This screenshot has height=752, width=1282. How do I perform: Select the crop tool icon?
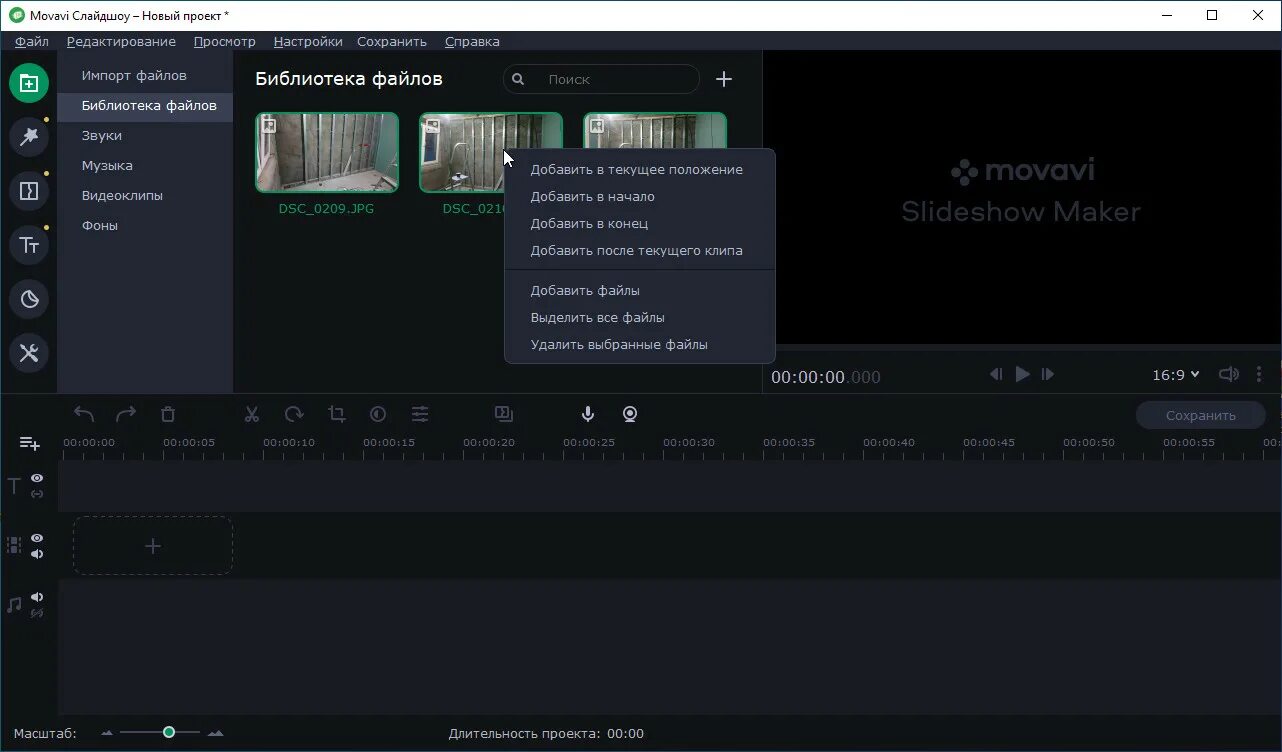click(337, 414)
